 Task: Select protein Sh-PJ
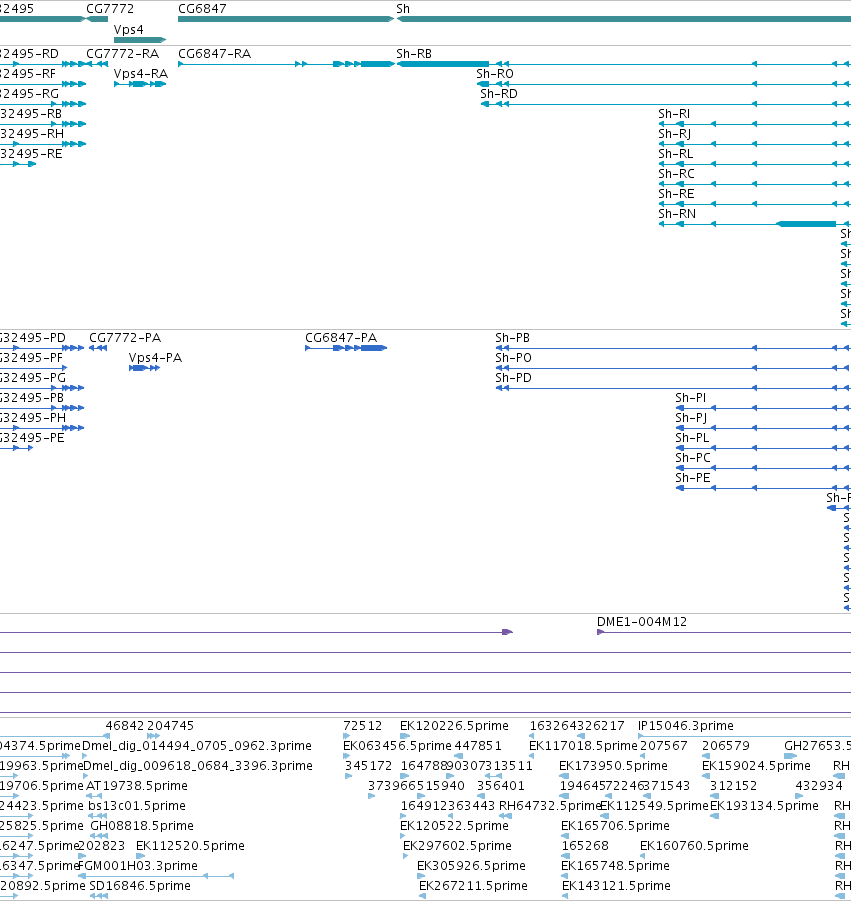click(691, 418)
